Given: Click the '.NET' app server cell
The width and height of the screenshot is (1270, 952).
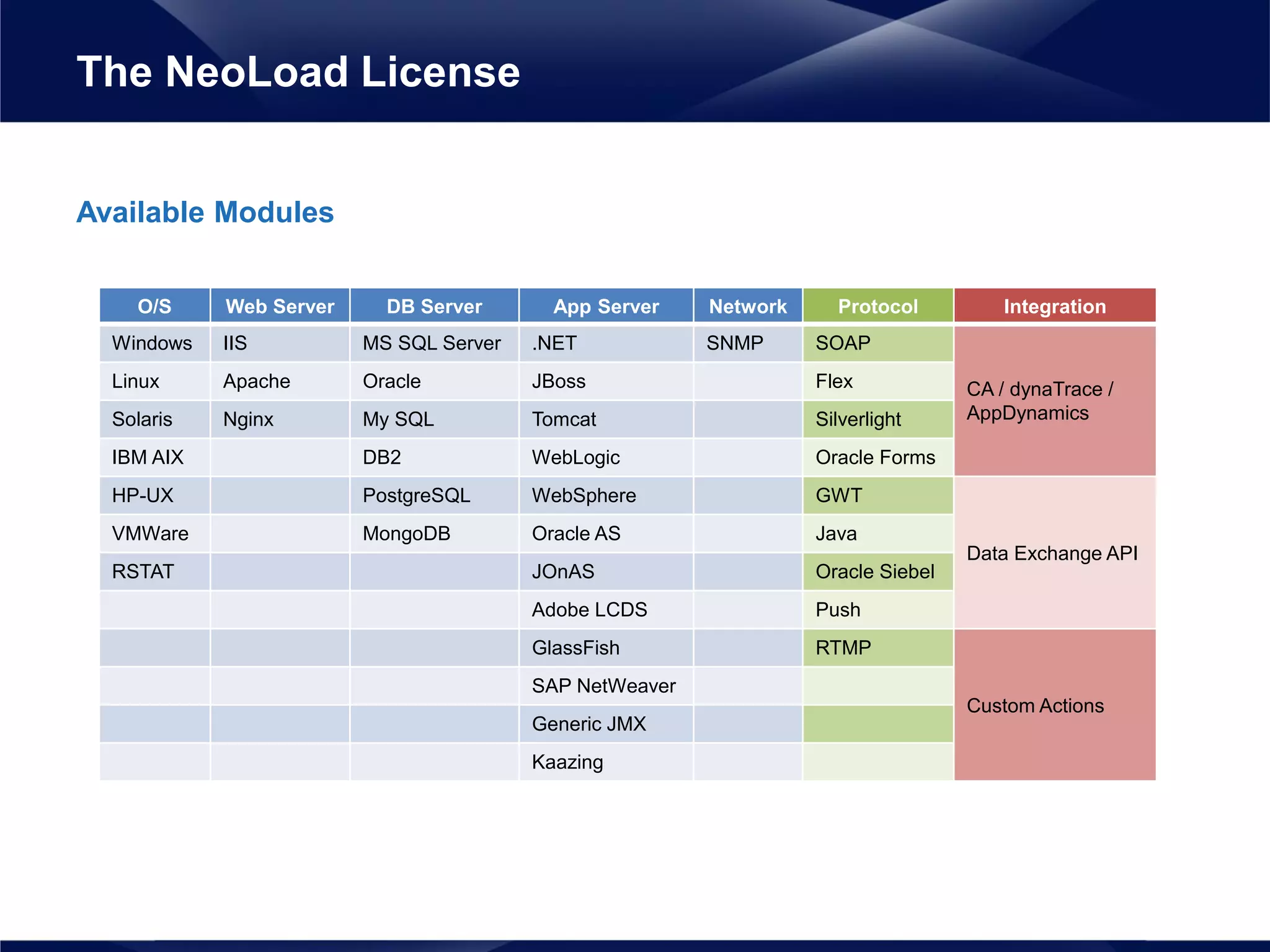Looking at the screenshot, I should click(606, 343).
